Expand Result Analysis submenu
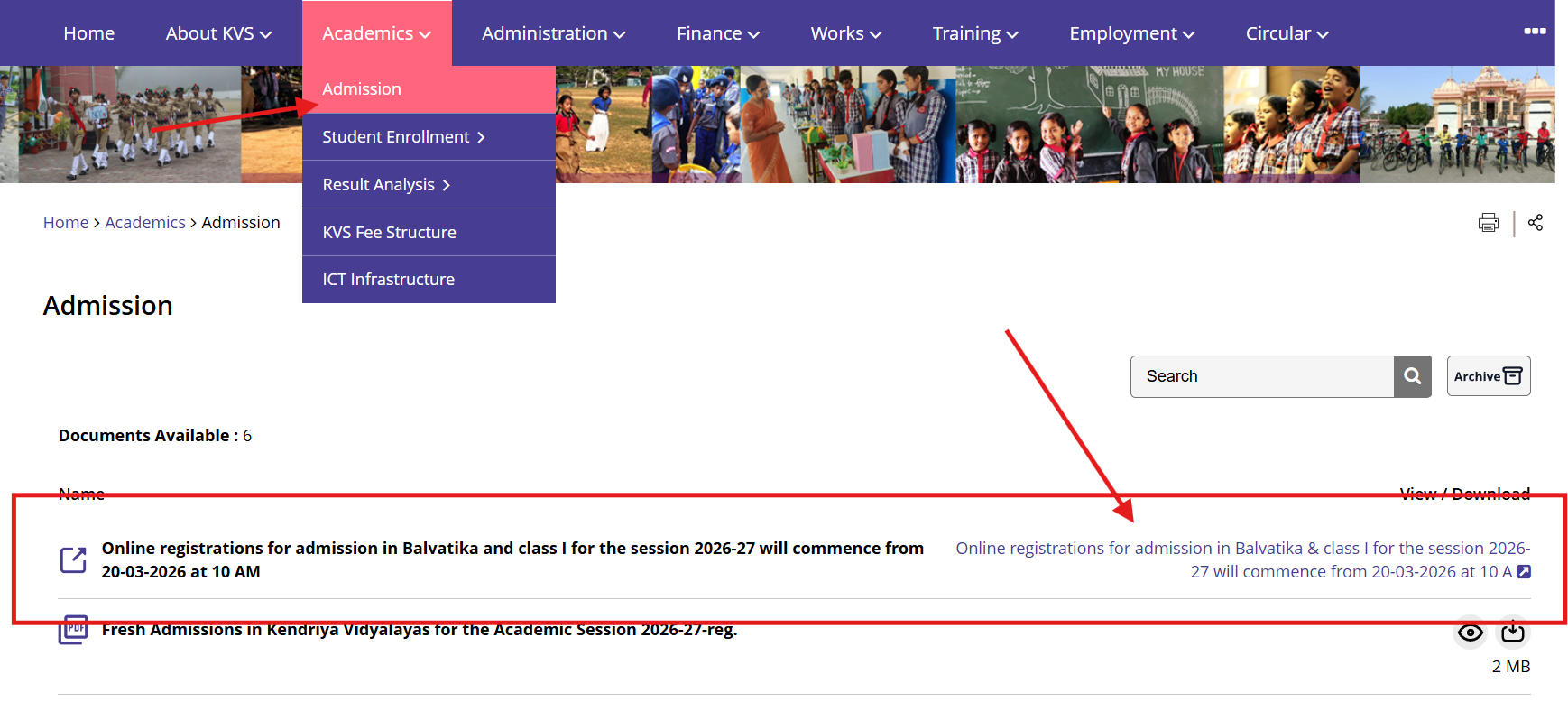 [x=429, y=185]
